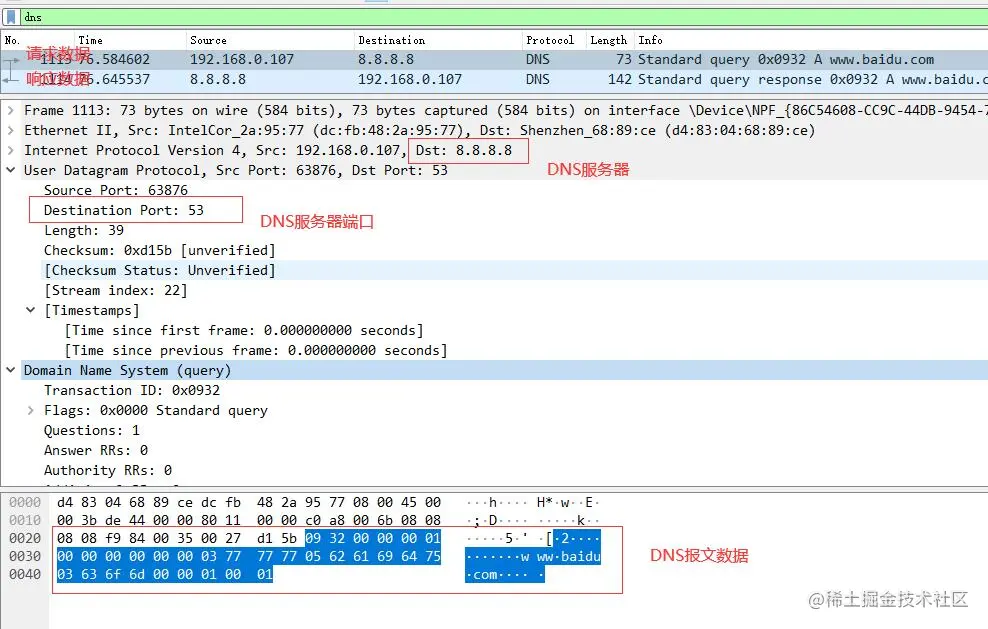Expand the Internet Protocol Version 4 node
Viewport: 988px width, 629px height.
[x=11, y=151]
